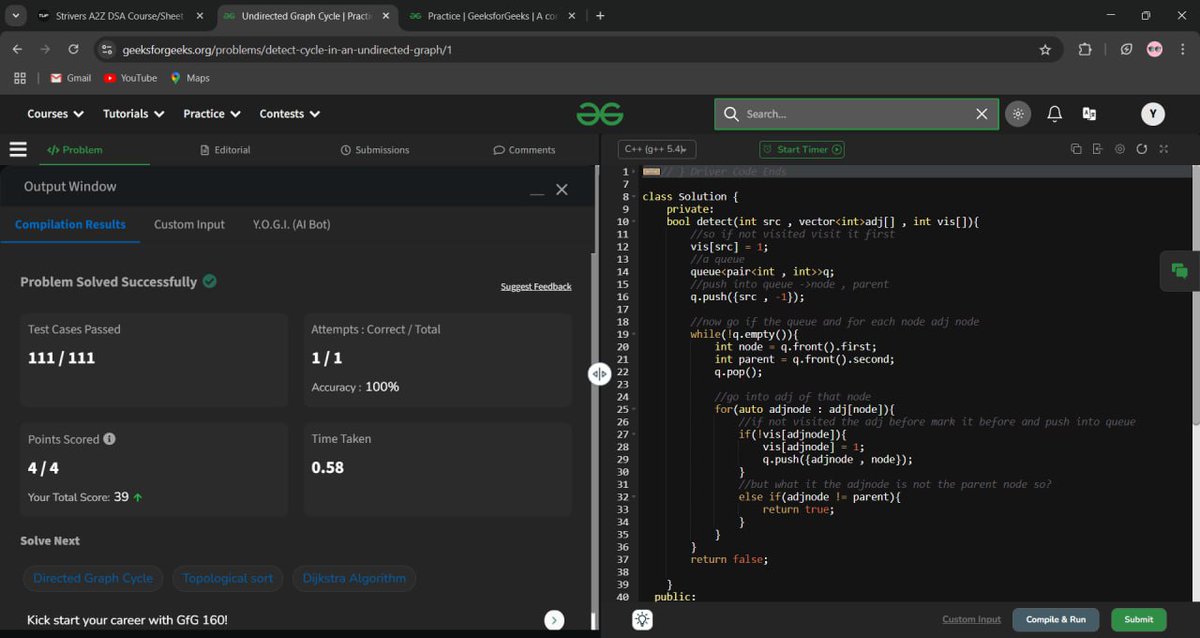Open code editor settings gear
This screenshot has height=638, width=1200.
1119,149
